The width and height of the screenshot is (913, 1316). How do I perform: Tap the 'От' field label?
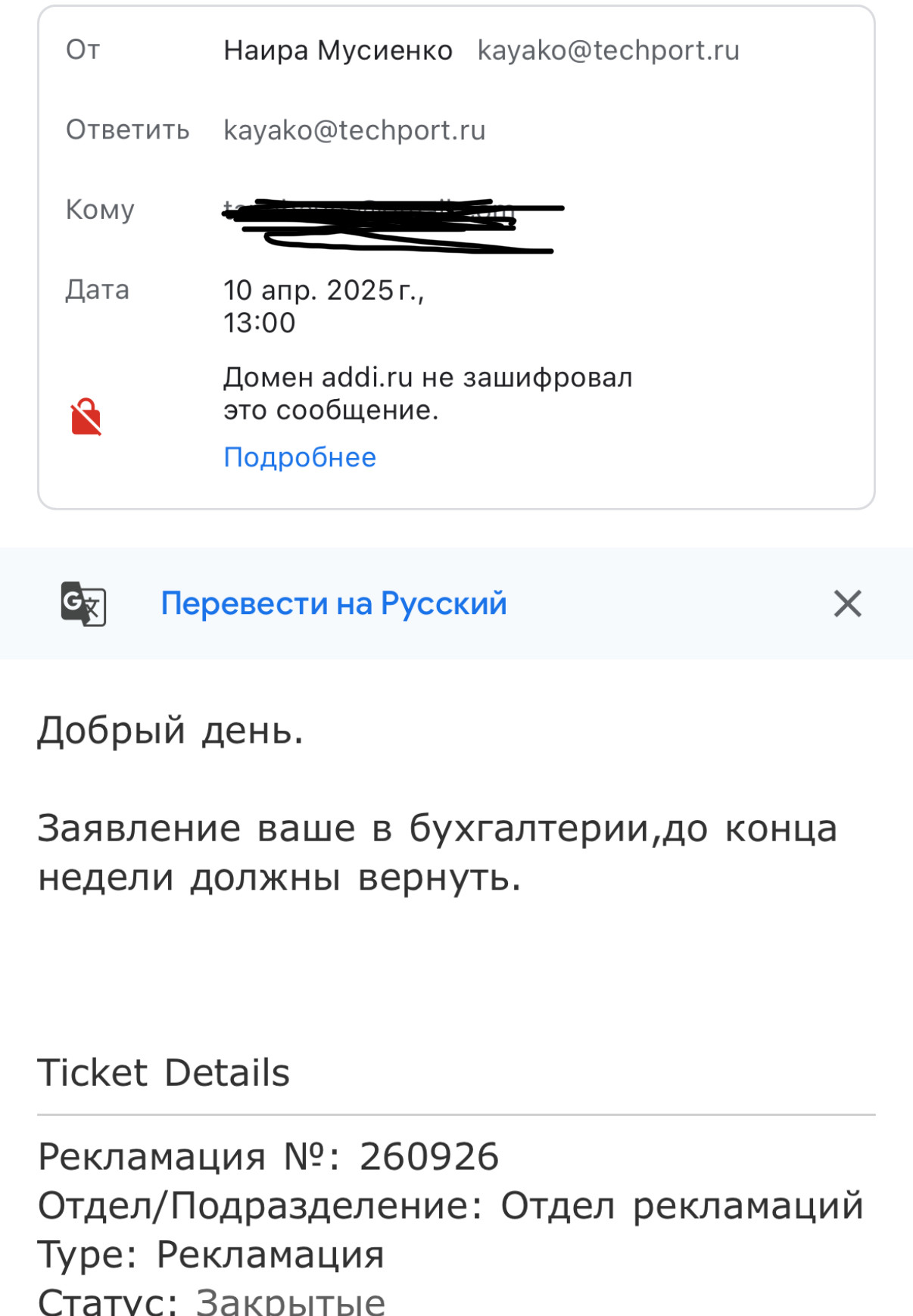click(83, 50)
